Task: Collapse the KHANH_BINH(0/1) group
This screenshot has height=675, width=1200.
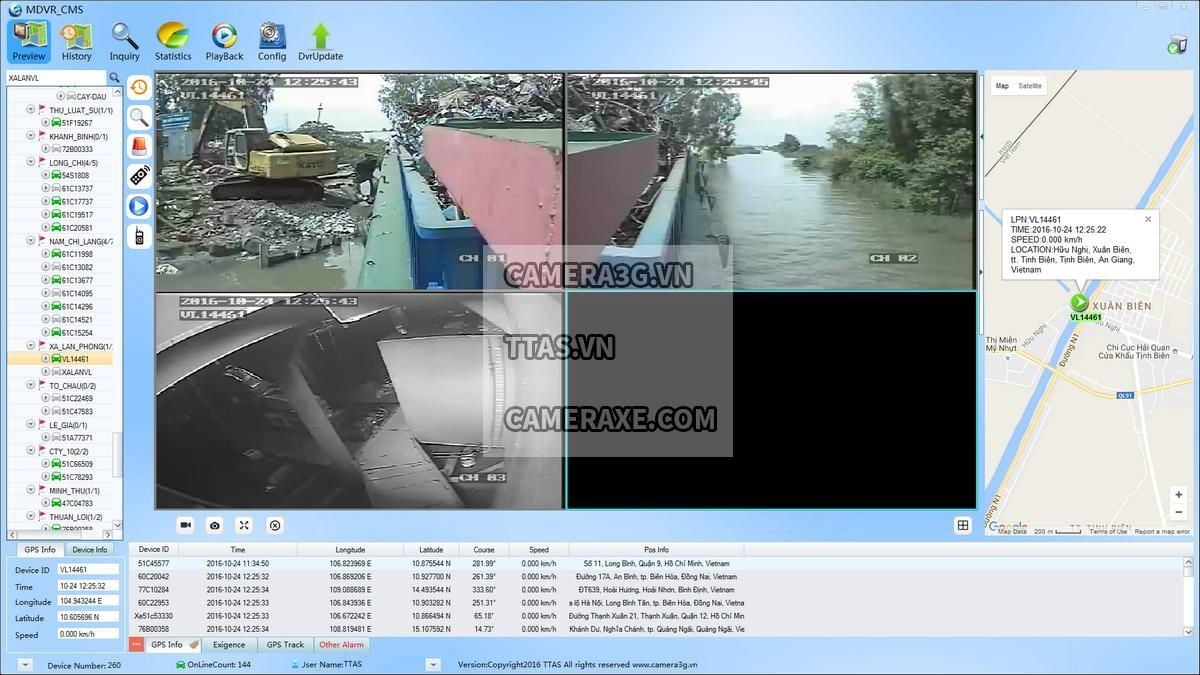Action: coord(31,136)
